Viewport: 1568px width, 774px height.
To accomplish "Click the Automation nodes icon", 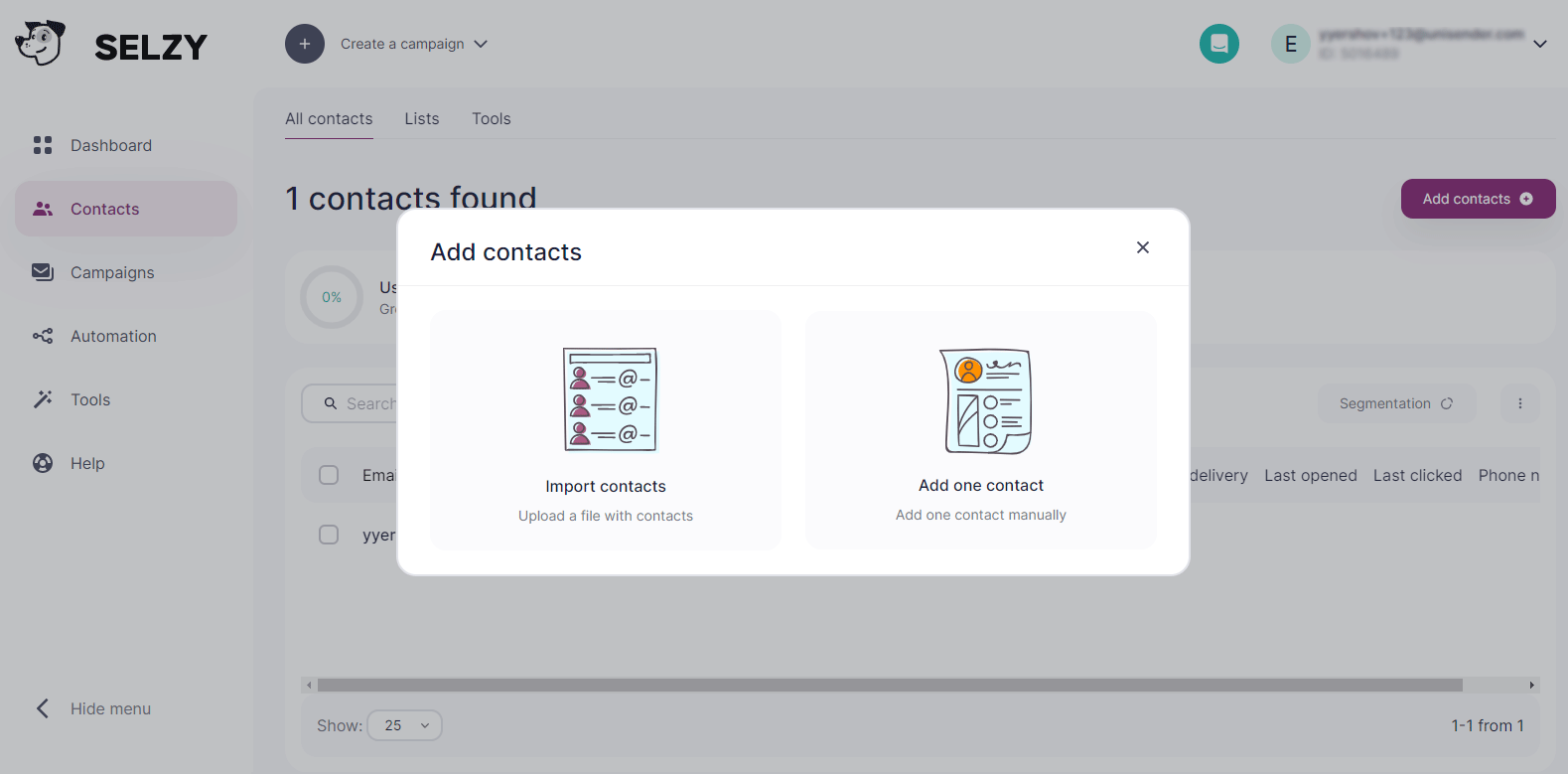I will click(x=43, y=336).
